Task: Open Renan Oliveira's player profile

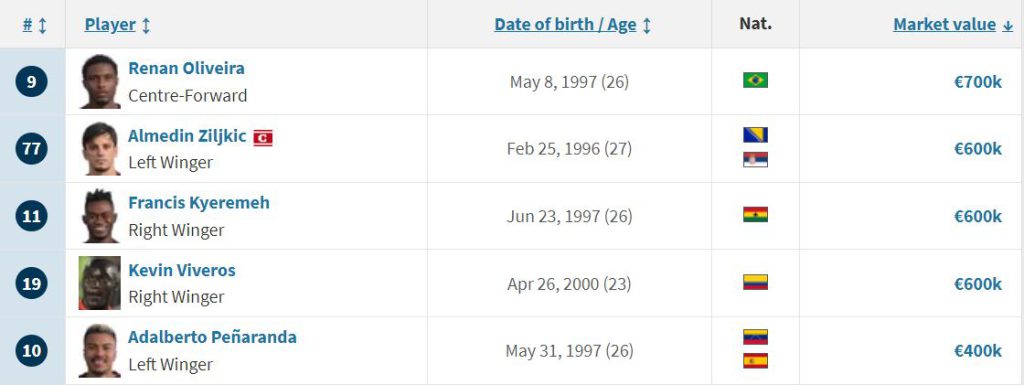Action: 186,69
